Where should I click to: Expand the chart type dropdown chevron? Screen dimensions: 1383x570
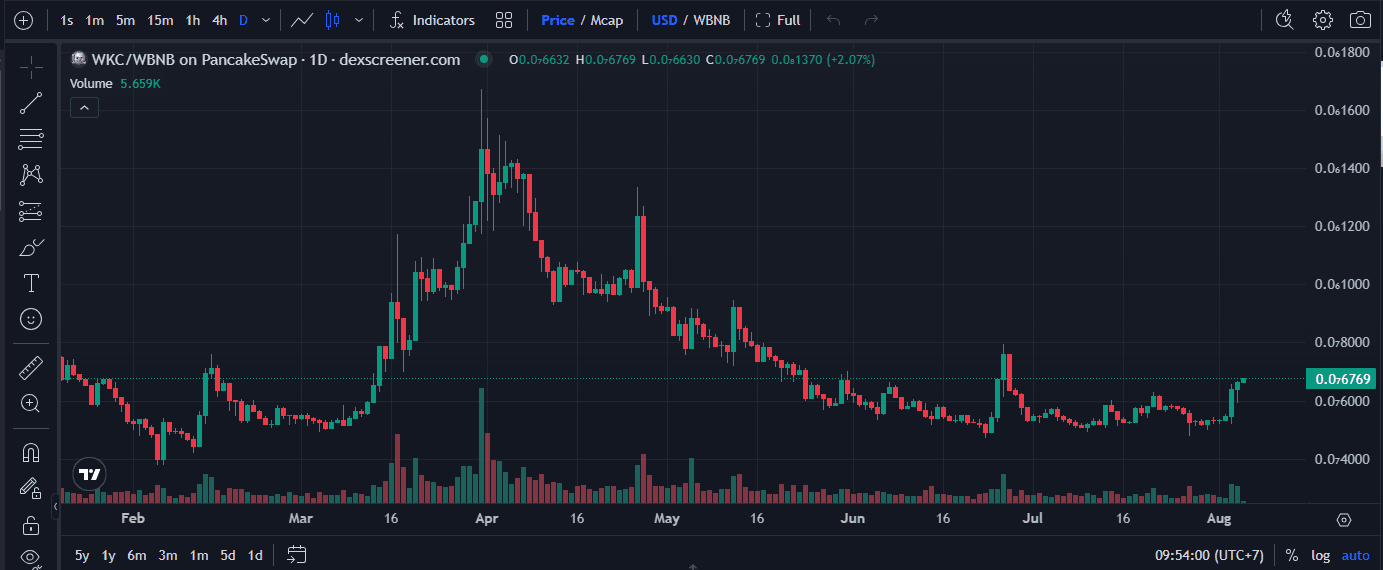(359, 20)
